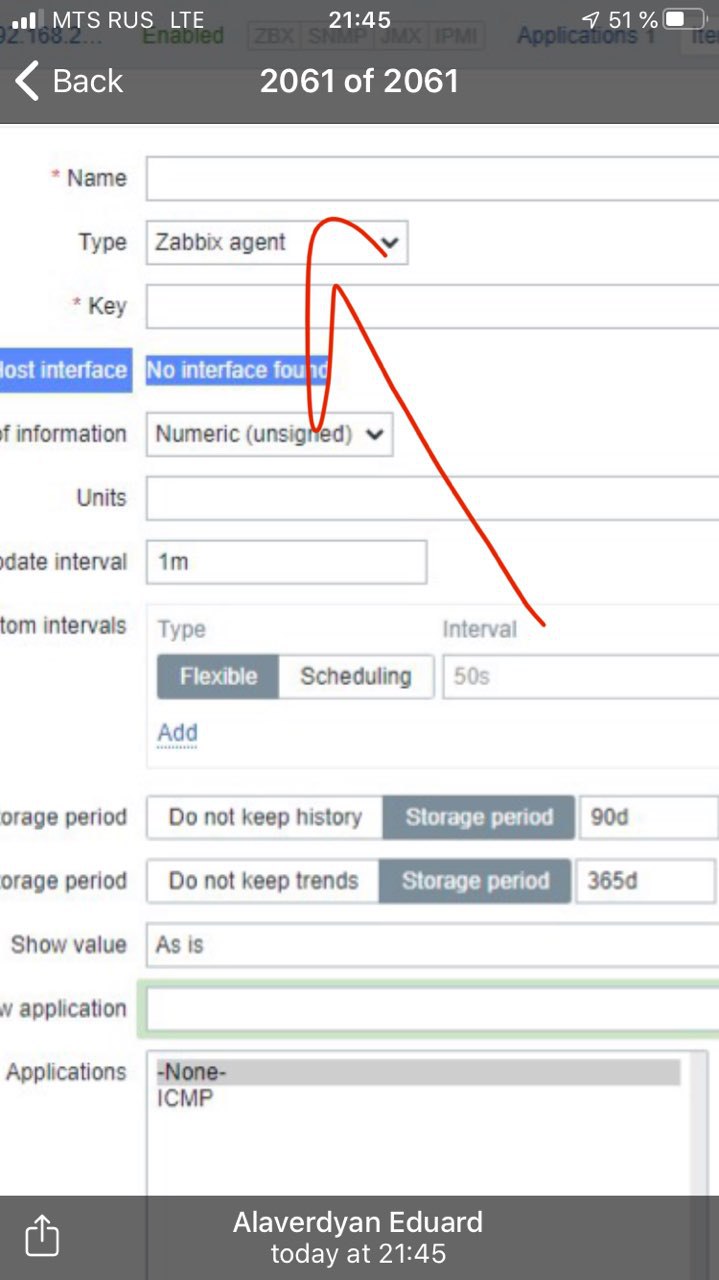Click the Interval field showing 50s
This screenshot has height=1280, width=719.
click(581, 676)
